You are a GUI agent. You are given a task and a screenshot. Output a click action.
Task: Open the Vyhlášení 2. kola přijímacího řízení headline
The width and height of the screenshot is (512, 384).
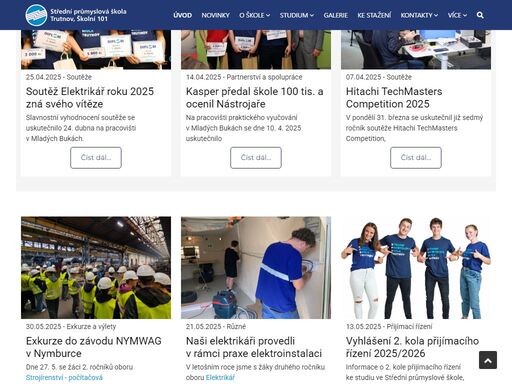(412, 347)
